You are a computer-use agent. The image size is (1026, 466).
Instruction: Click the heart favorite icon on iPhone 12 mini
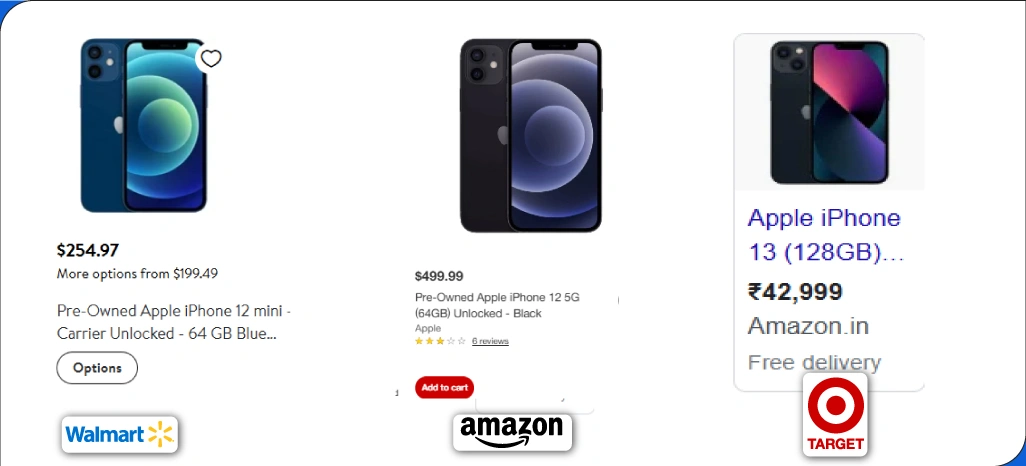click(210, 59)
